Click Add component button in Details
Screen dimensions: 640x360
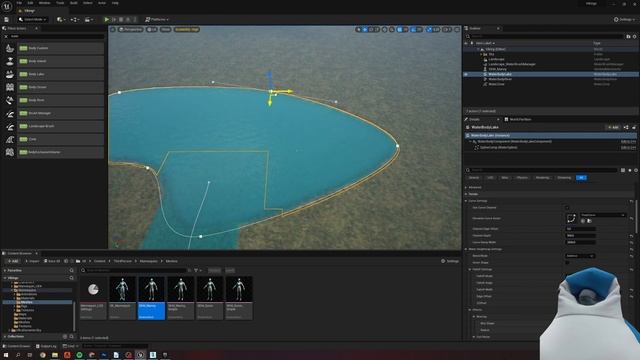pyautogui.click(x=613, y=127)
